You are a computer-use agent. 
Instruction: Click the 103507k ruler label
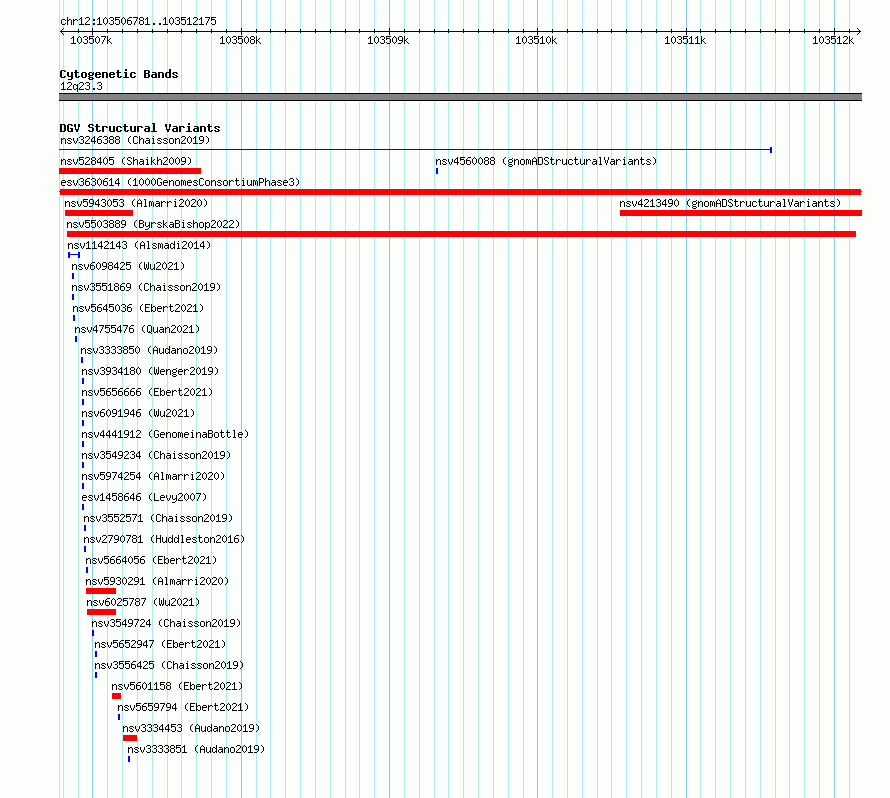[91, 40]
